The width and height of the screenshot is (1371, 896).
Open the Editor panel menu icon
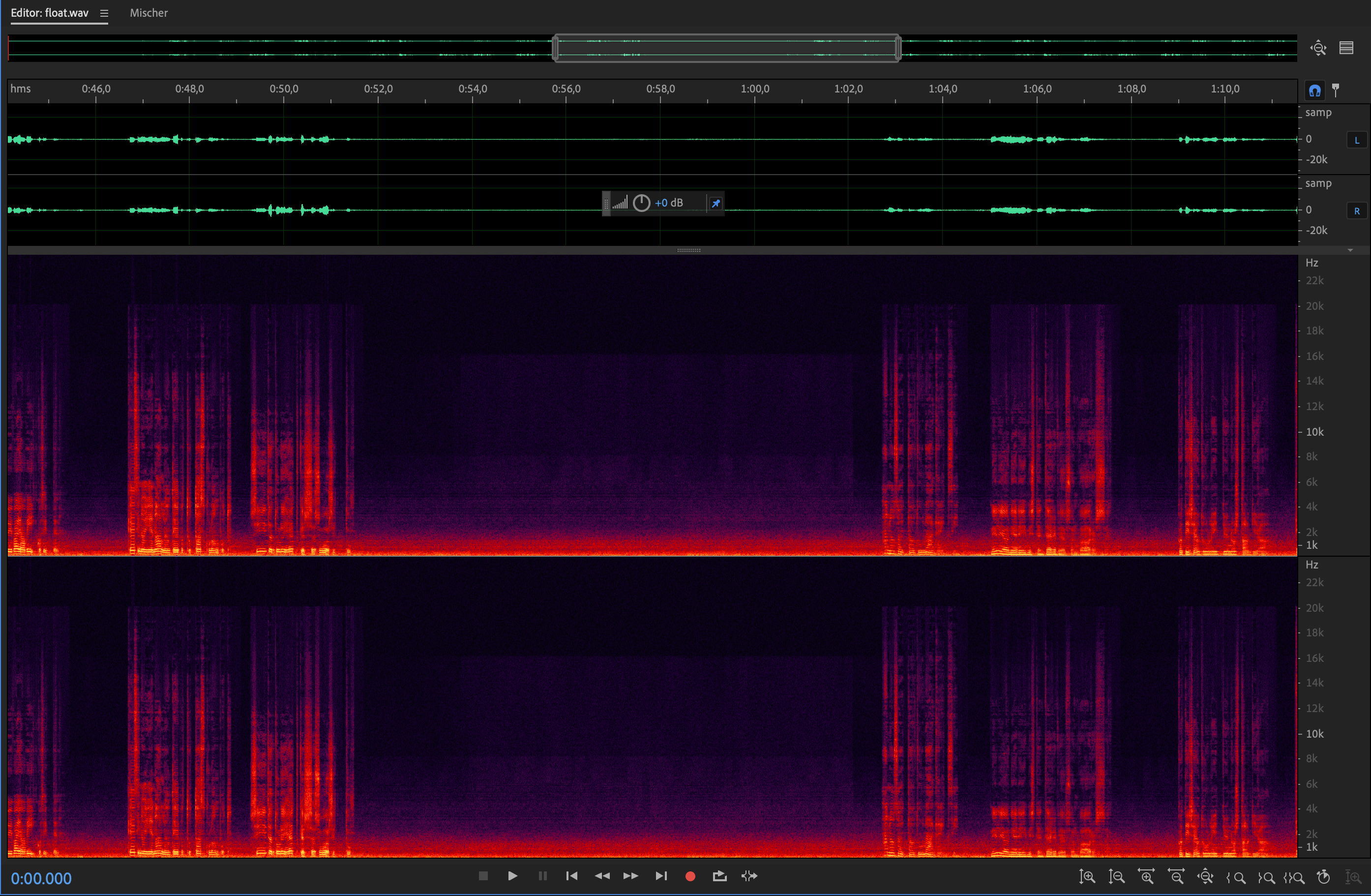(x=104, y=13)
